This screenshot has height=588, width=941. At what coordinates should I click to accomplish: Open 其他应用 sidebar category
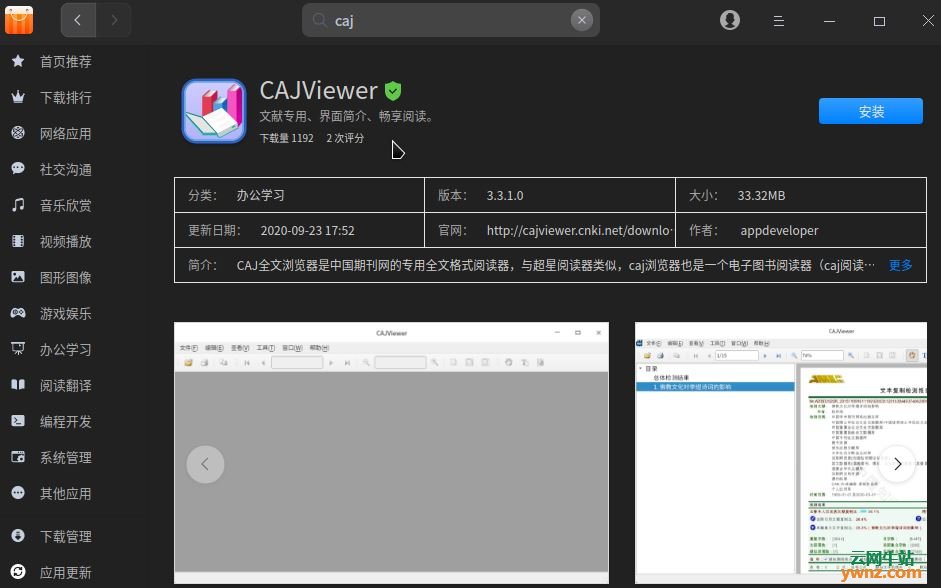[x=65, y=493]
